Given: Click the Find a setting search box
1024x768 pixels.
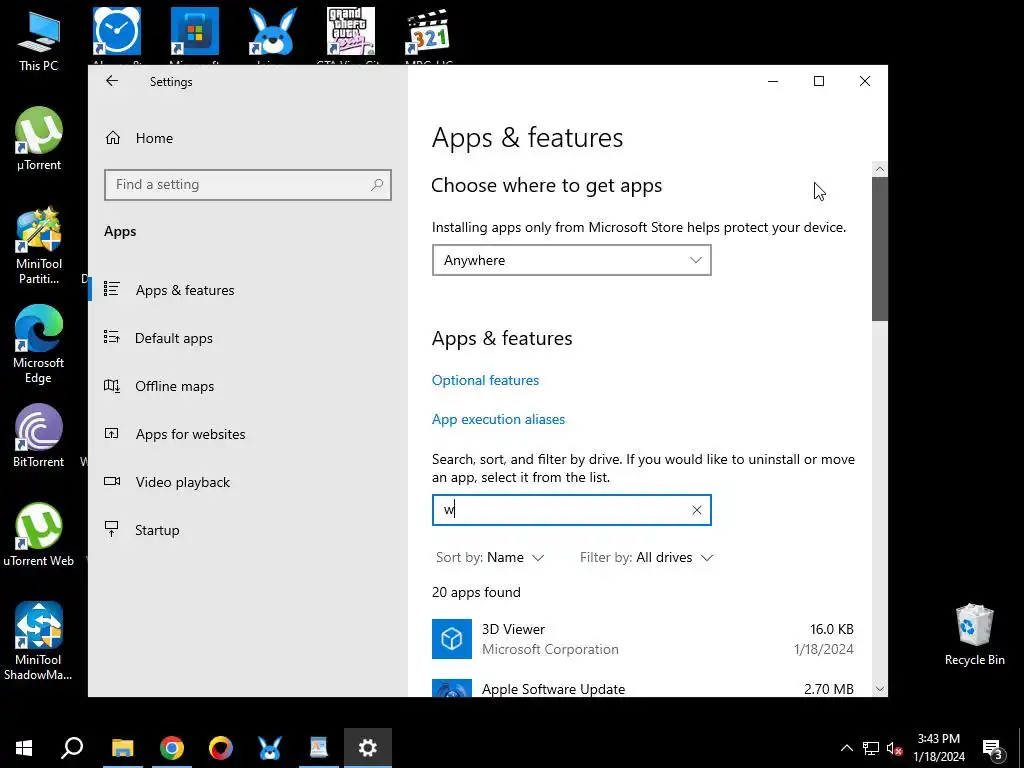Looking at the screenshot, I should tap(248, 185).
